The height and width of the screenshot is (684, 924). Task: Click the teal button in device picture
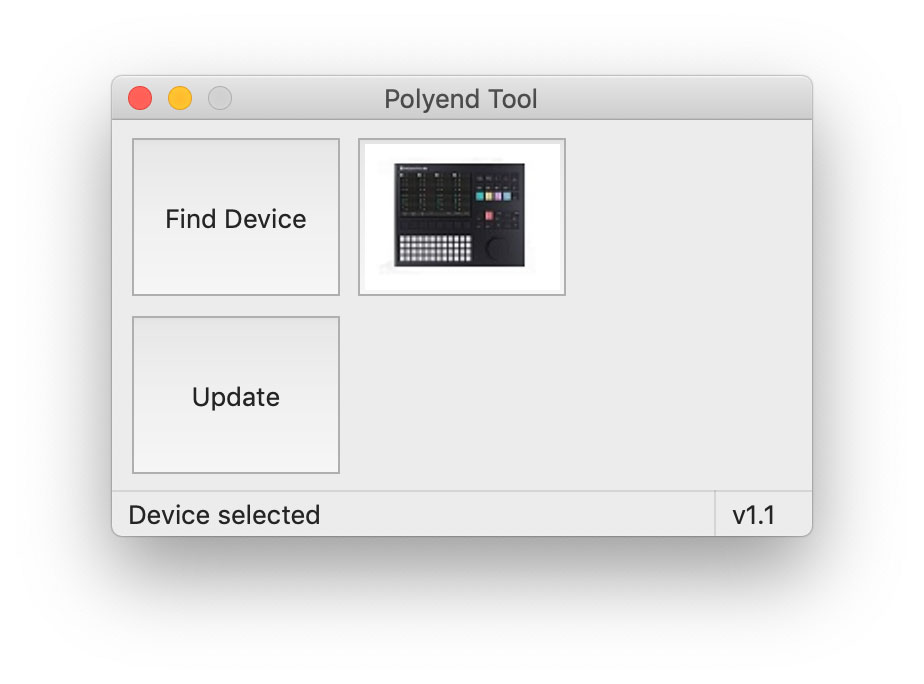point(480,196)
